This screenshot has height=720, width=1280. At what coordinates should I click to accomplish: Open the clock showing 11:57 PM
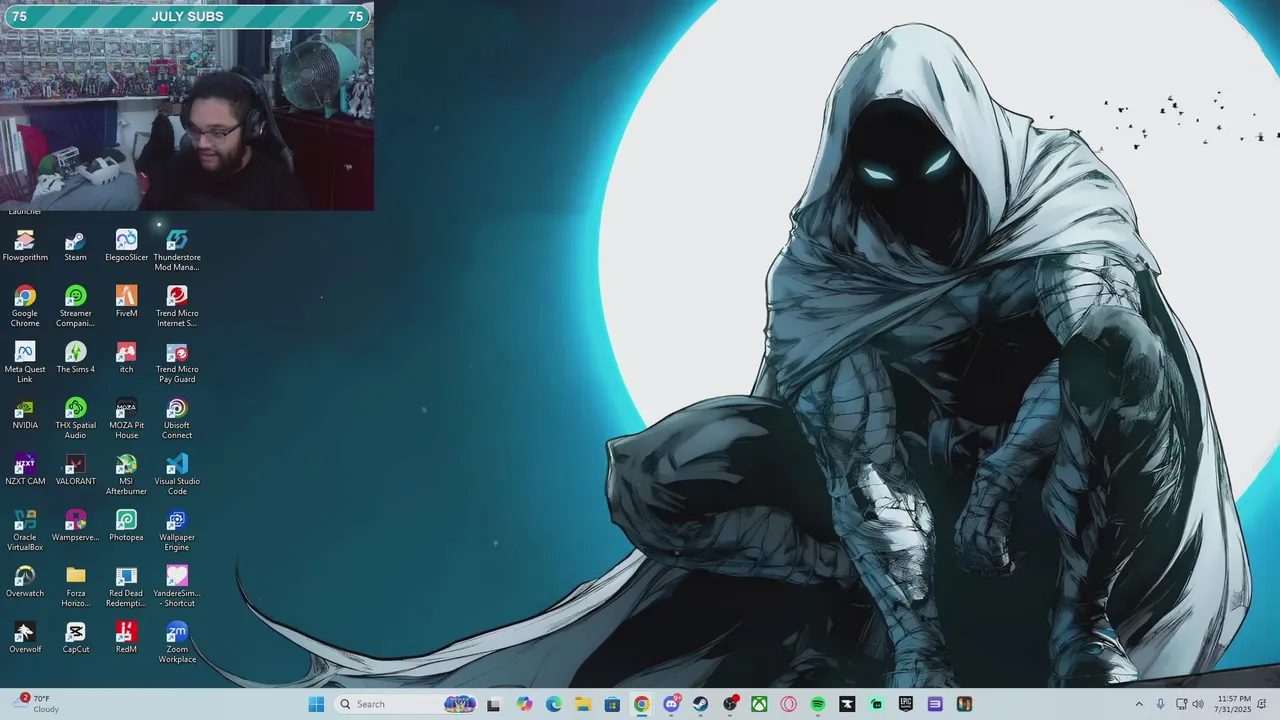click(1233, 704)
